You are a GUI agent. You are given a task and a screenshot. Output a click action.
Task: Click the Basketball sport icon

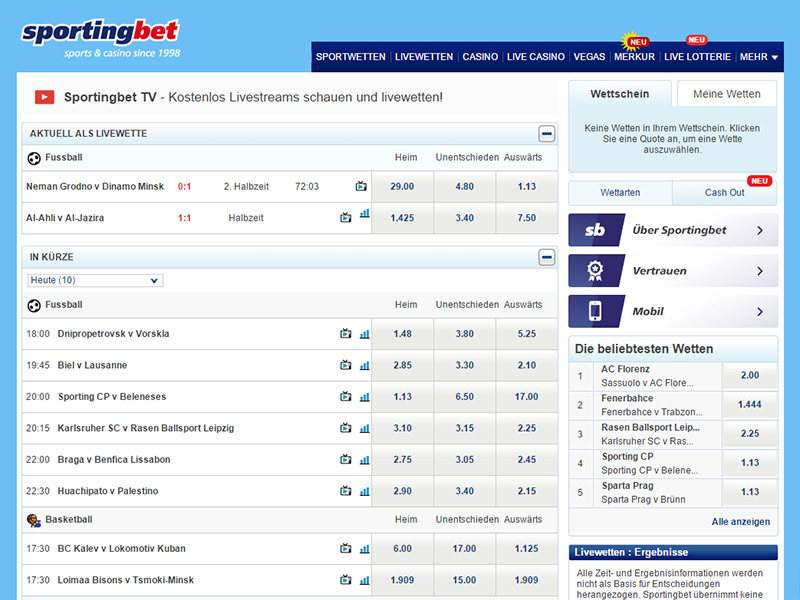34,520
